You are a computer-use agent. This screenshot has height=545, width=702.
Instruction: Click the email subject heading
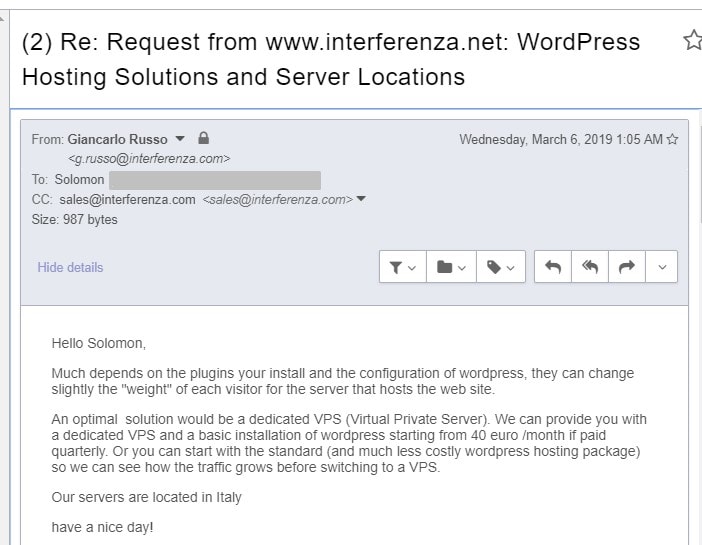coord(331,59)
